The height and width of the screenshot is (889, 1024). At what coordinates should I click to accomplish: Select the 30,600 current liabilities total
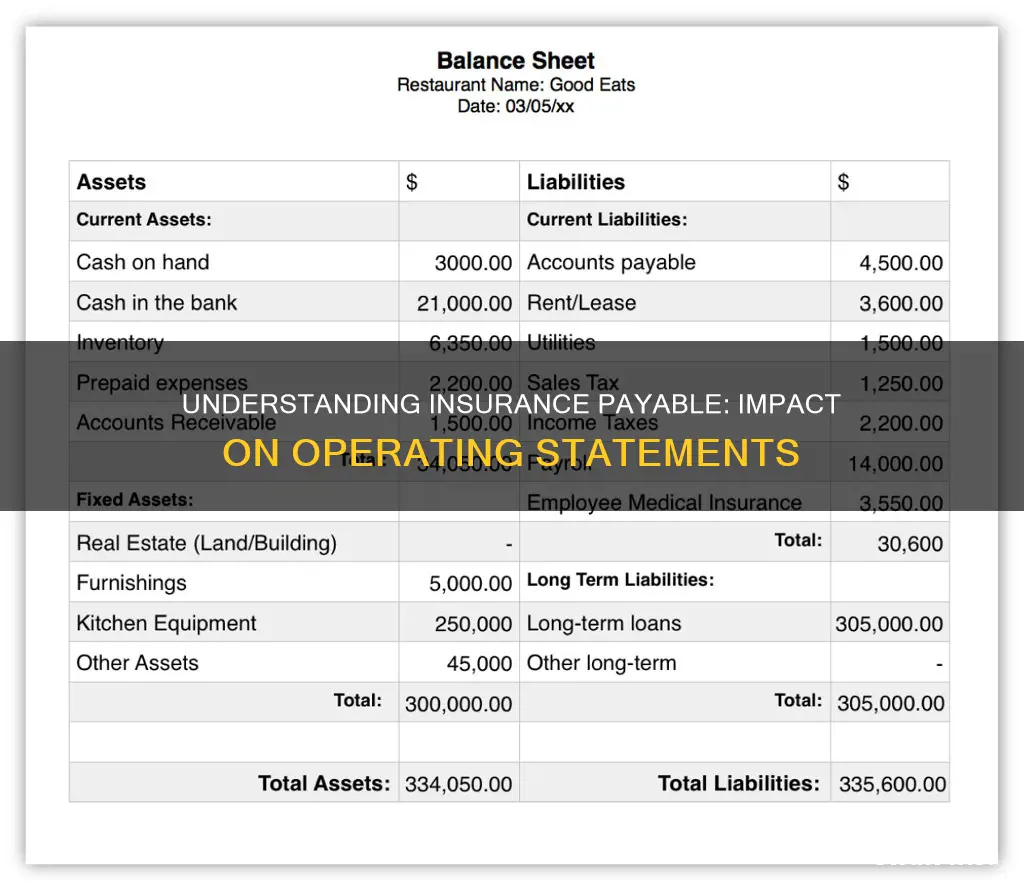[910, 544]
